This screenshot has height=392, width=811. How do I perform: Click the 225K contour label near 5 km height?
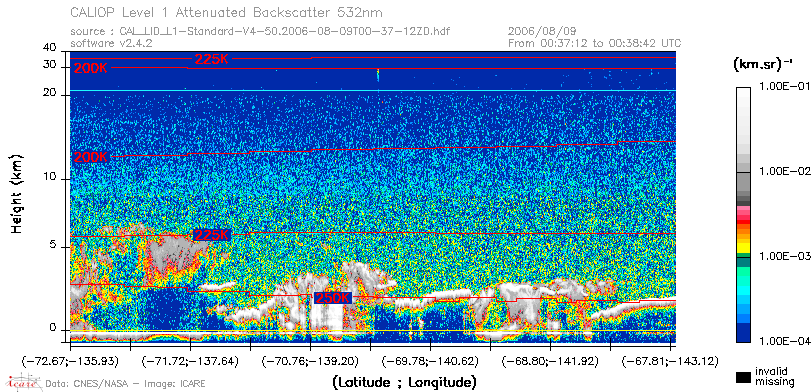[x=211, y=235]
